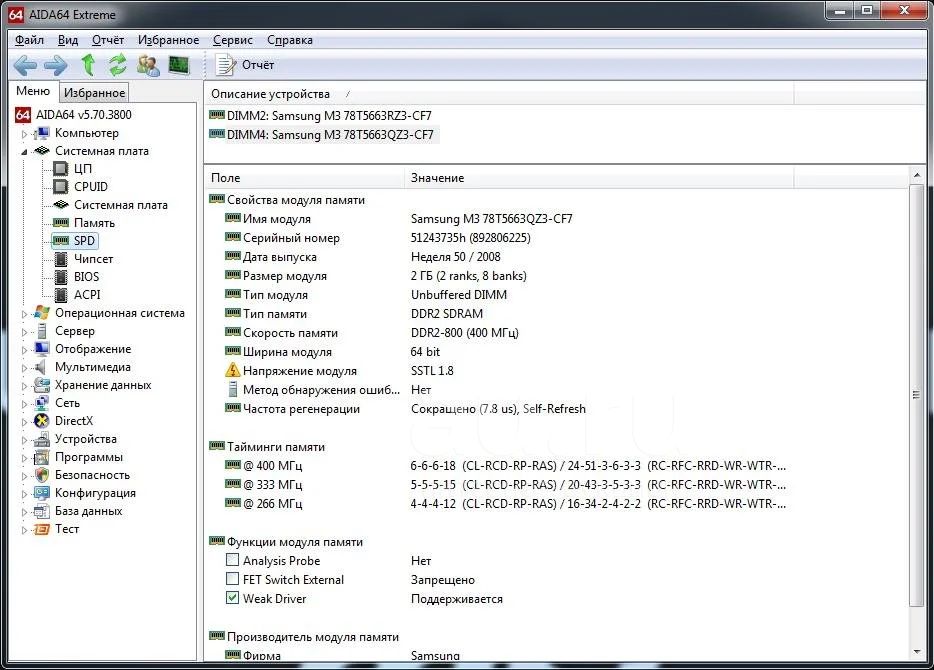Click the Мультимедиа speaker icon
The width and height of the screenshot is (934, 670).
pyautogui.click(x=41, y=367)
